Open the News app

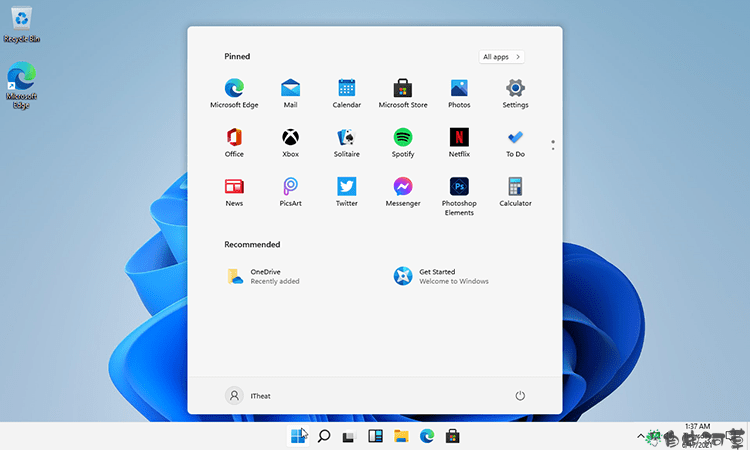click(234, 192)
